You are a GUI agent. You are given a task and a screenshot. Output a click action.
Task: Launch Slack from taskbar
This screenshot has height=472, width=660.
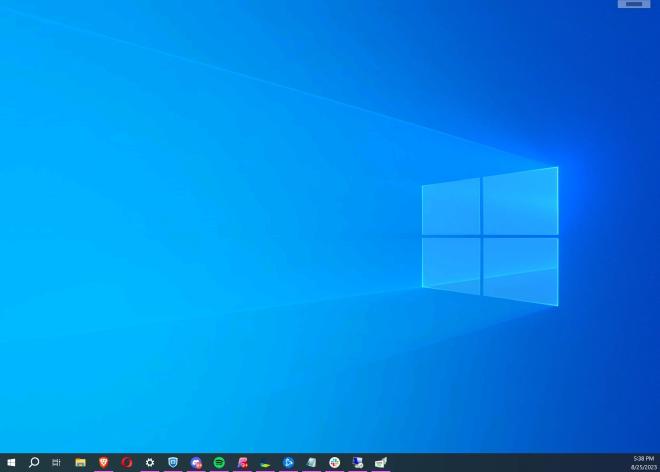tap(335, 463)
